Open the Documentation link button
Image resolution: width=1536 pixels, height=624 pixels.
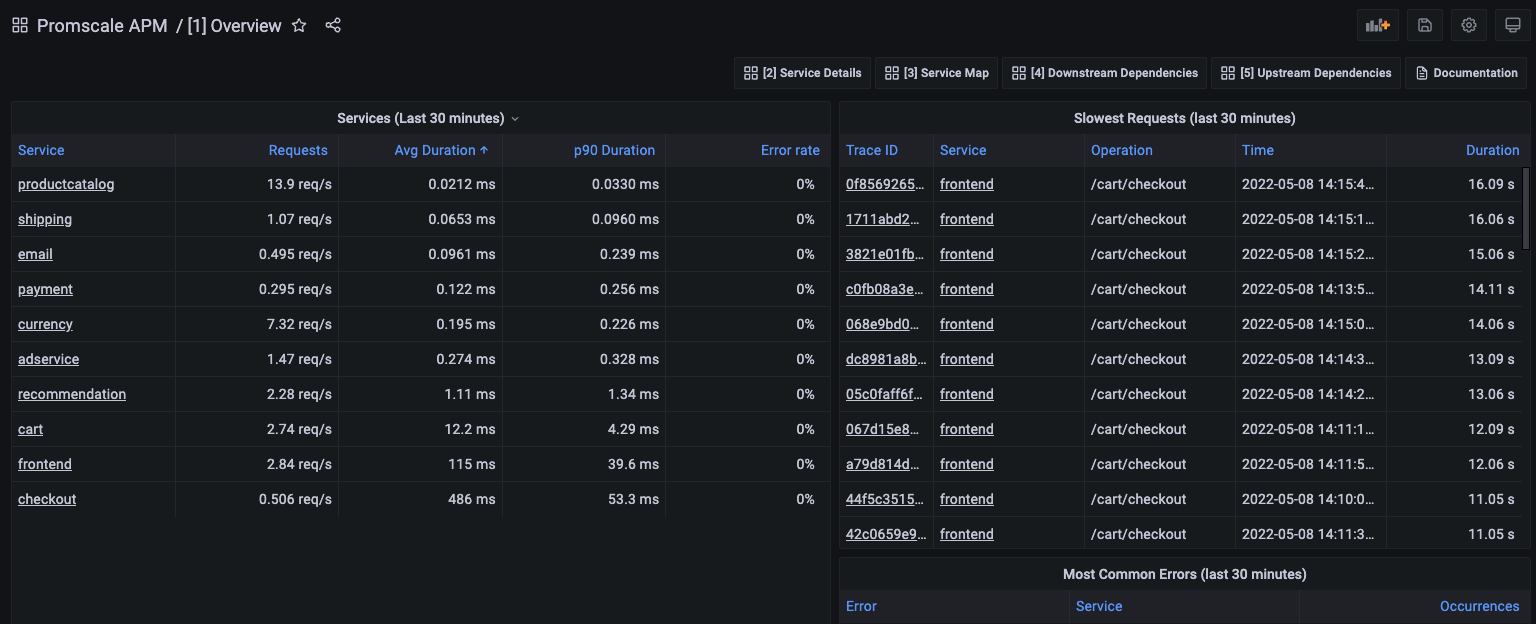click(x=1466, y=73)
